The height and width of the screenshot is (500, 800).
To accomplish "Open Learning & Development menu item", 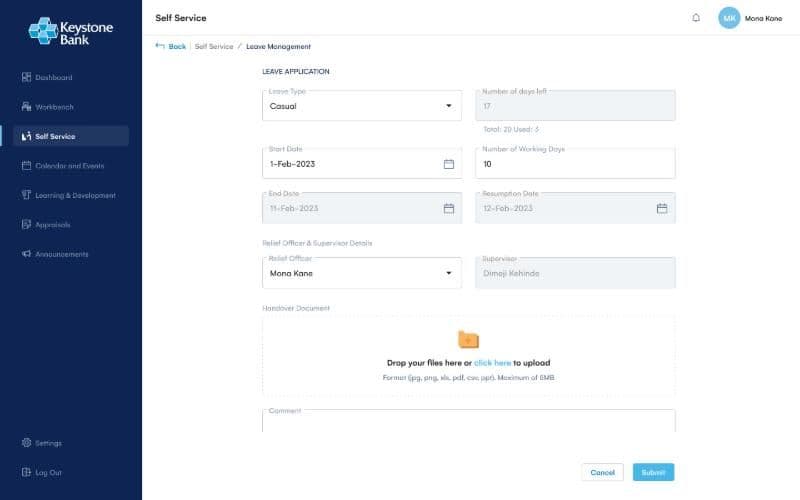I will point(71,195).
